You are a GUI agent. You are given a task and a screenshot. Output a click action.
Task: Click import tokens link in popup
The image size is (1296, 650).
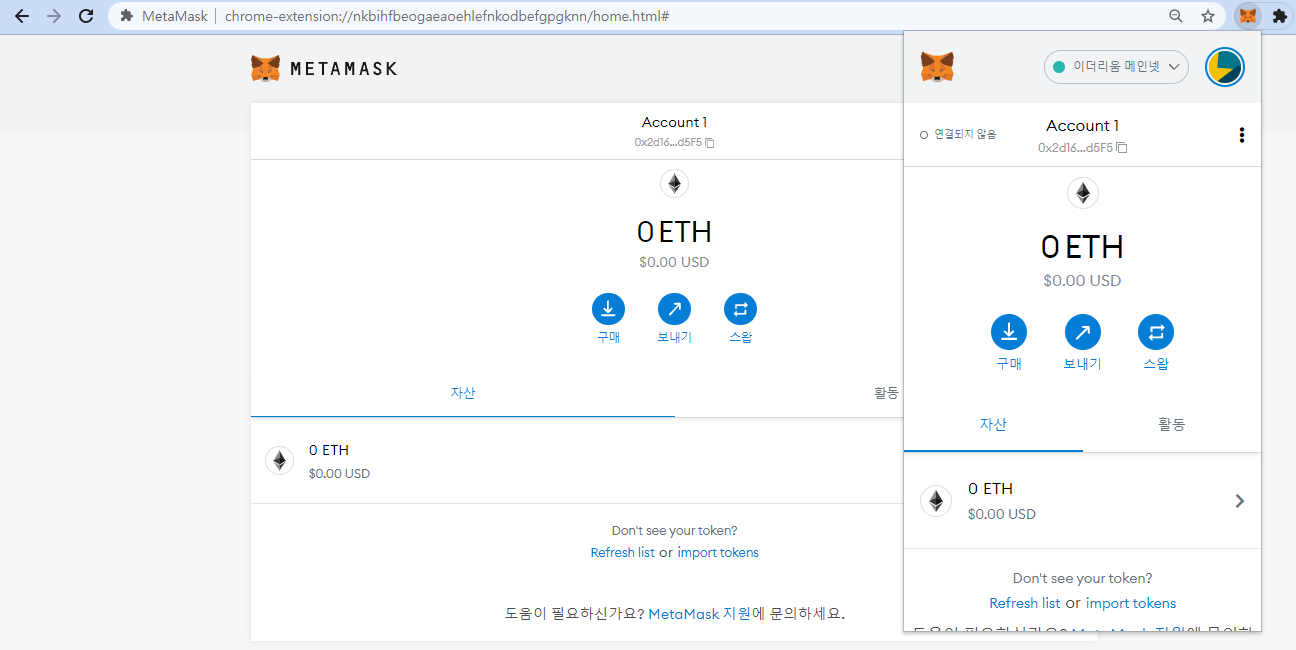point(1131,603)
